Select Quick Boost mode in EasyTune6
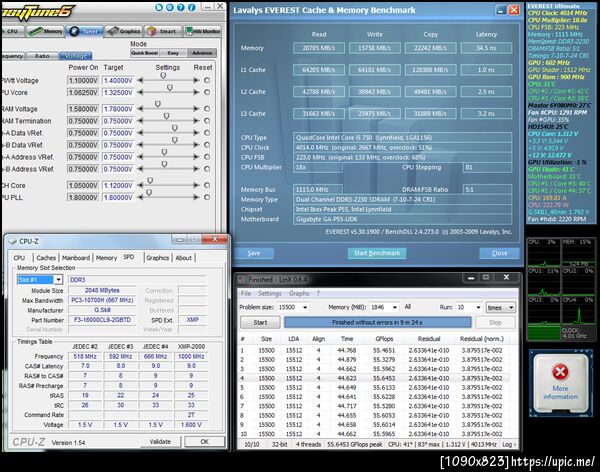This screenshot has height=472, width=600. coord(145,53)
